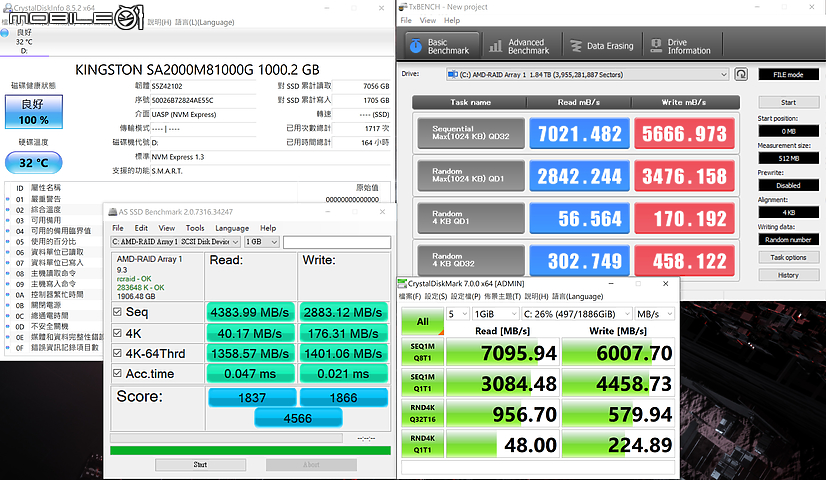Viewport: 826px width, 480px height.
Task: Click the blue health status dot in CrystalDiskInfo
Action: tap(5, 33)
